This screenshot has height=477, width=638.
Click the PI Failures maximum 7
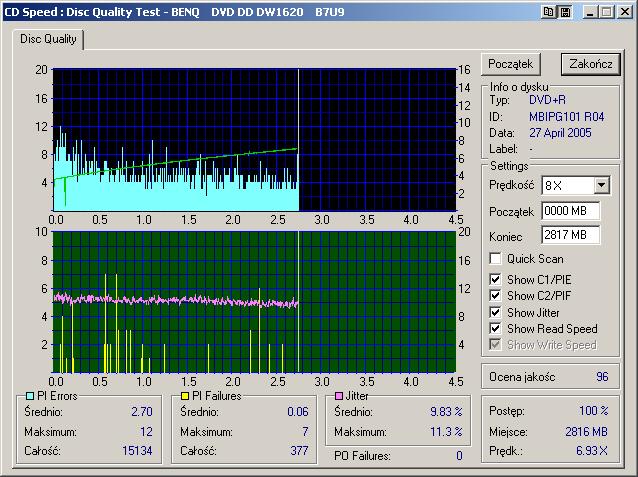click(x=305, y=431)
